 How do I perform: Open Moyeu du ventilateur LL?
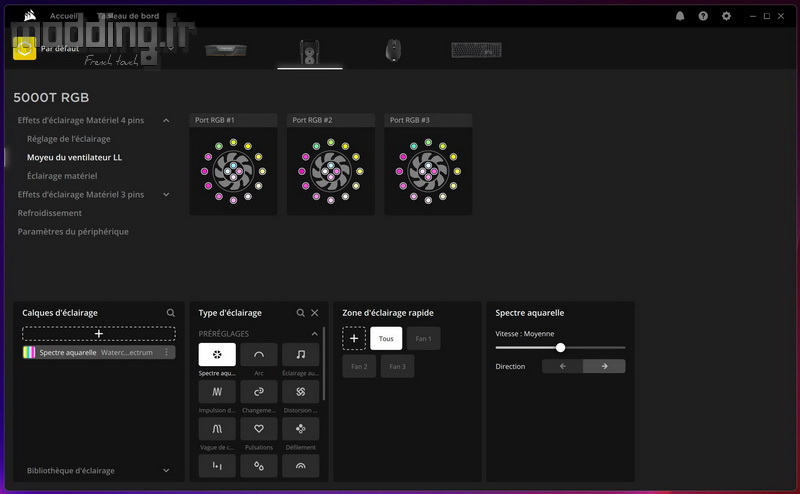[74, 157]
